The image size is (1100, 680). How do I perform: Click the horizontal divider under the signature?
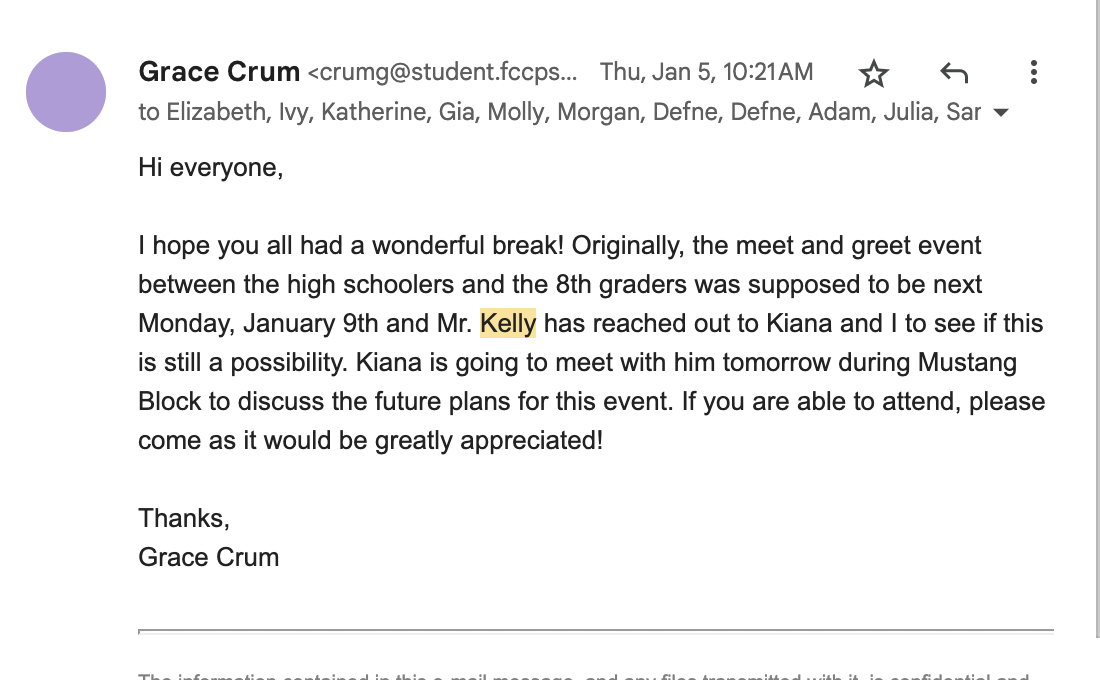(595, 631)
